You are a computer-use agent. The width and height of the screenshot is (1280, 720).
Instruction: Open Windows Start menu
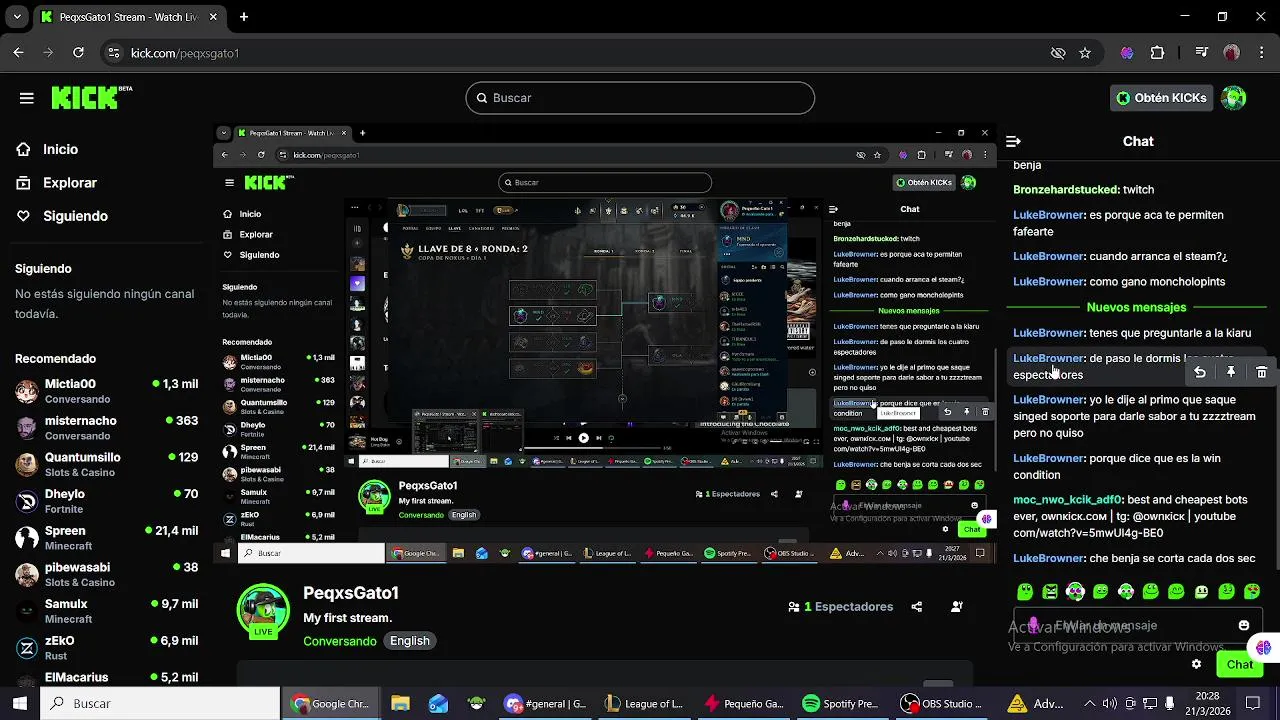pyautogui.click(x=20, y=704)
